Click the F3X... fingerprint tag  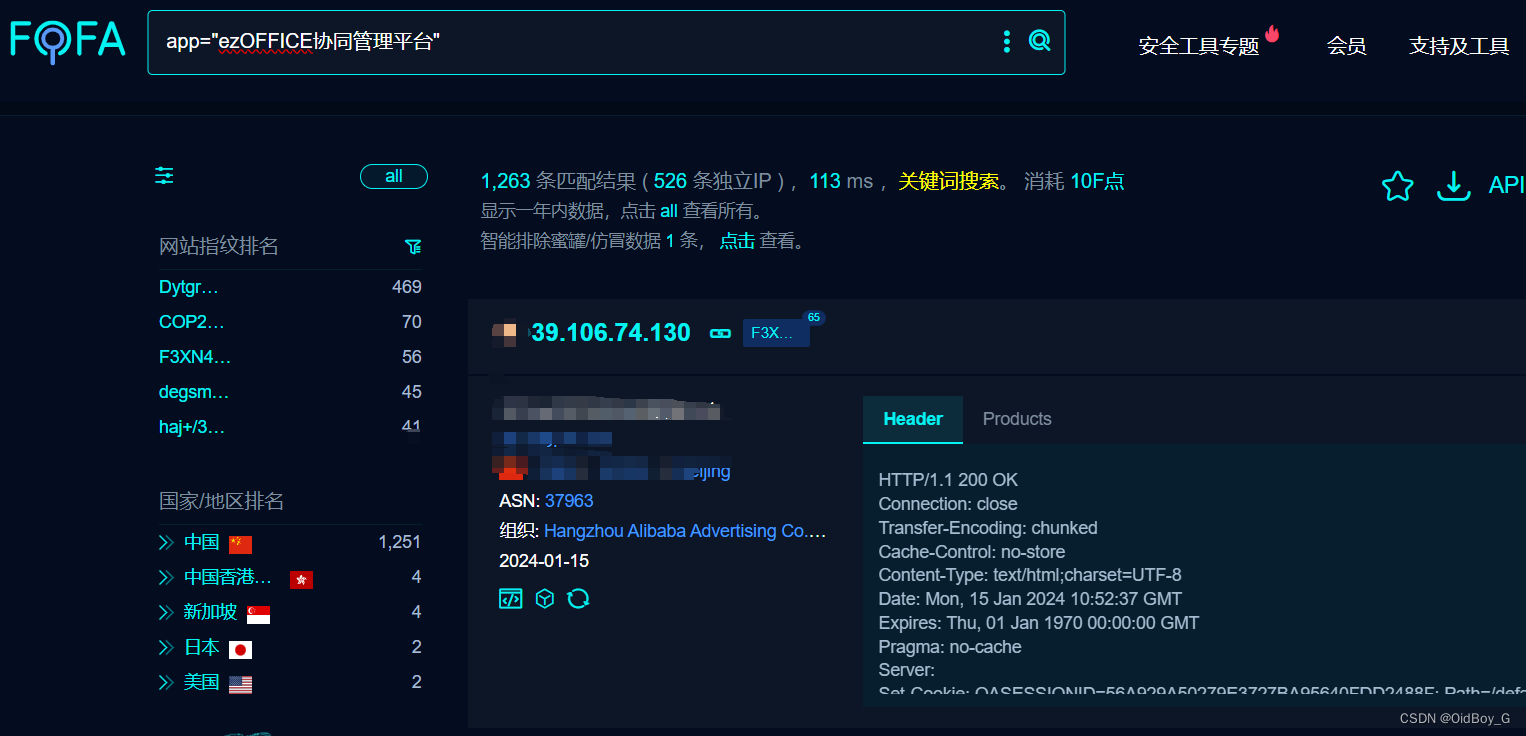[776, 333]
